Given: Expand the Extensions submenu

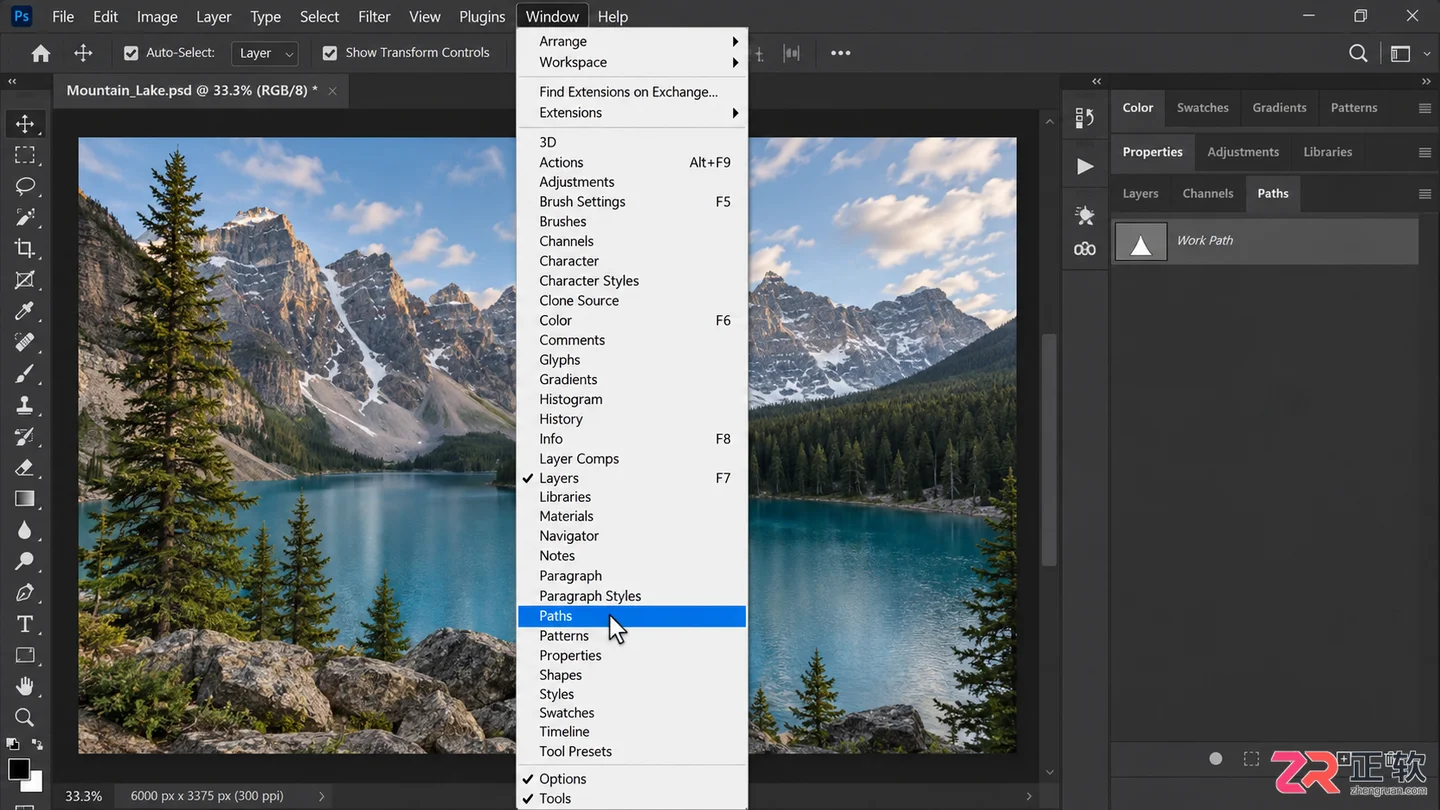Looking at the screenshot, I should 632,113.
